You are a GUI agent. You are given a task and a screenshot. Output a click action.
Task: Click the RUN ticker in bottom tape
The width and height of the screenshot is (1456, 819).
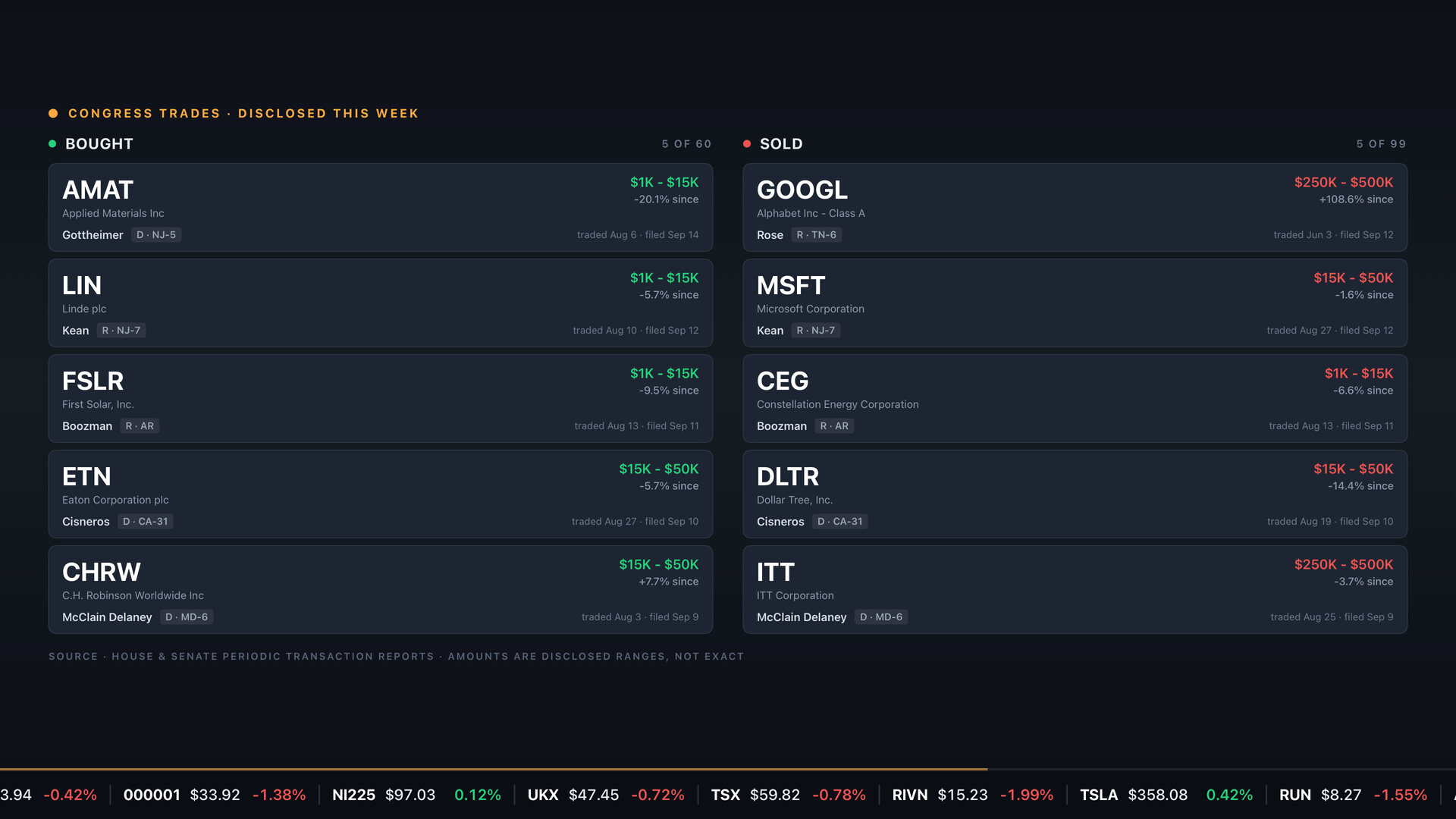coord(1294,795)
